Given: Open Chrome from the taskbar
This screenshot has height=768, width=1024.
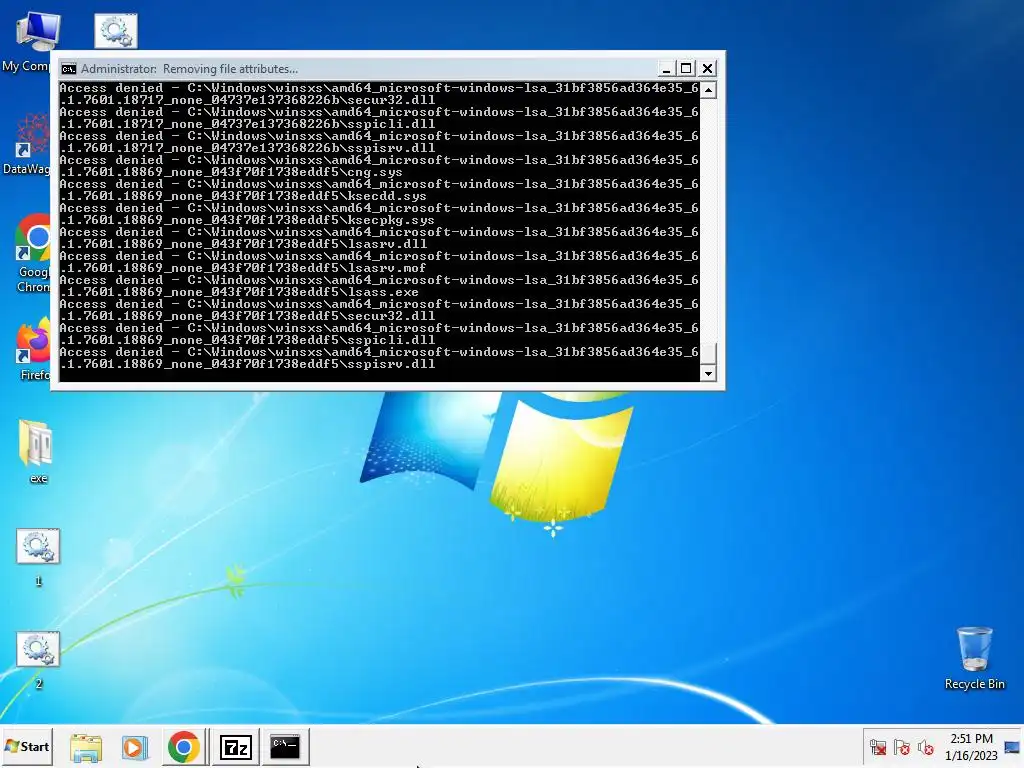Looking at the screenshot, I should click(184, 747).
